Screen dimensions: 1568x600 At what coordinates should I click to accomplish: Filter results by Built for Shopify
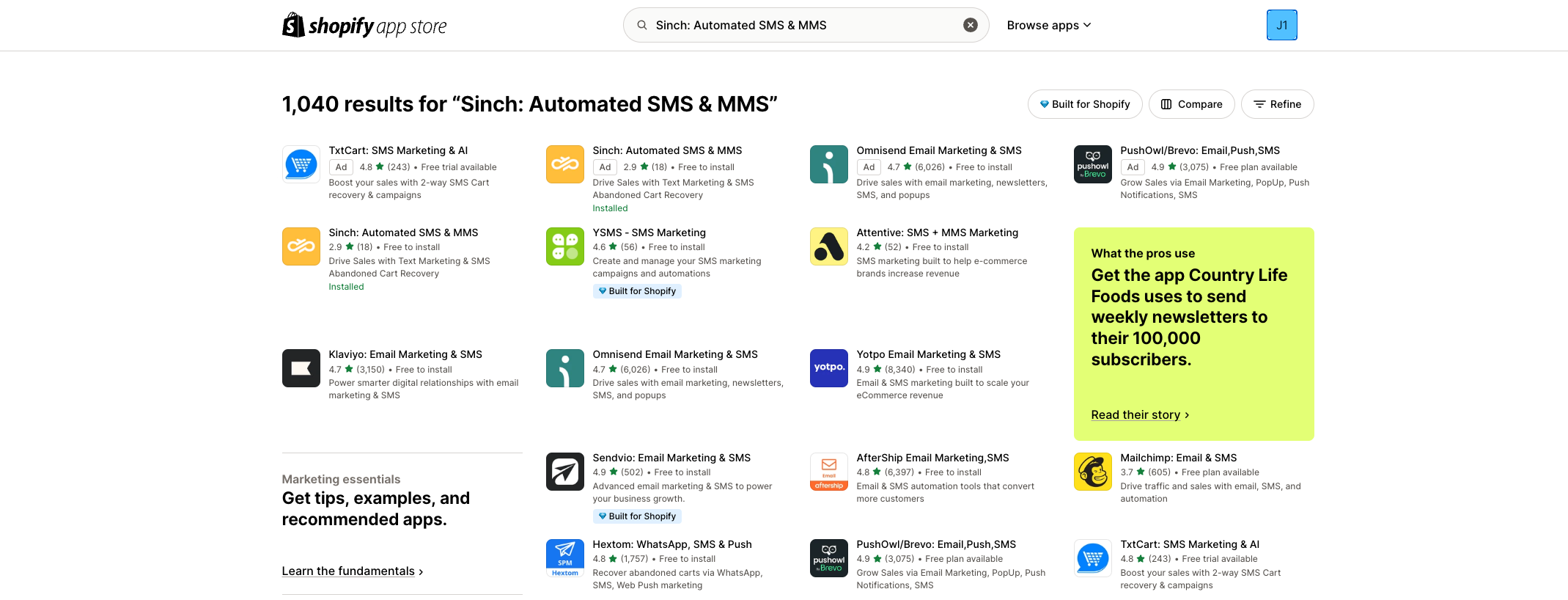[x=1085, y=104]
